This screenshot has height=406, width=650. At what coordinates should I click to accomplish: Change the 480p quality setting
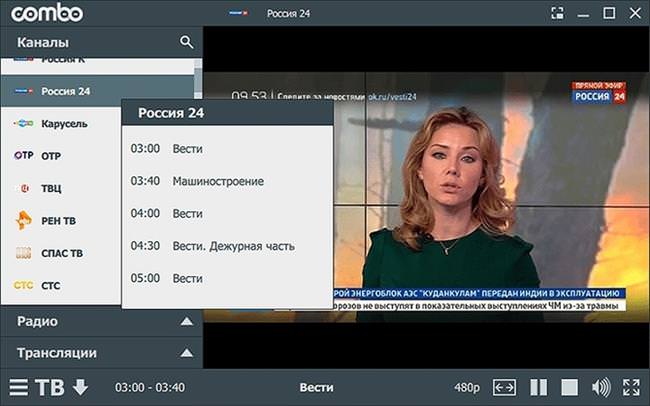[x=467, y=387]
